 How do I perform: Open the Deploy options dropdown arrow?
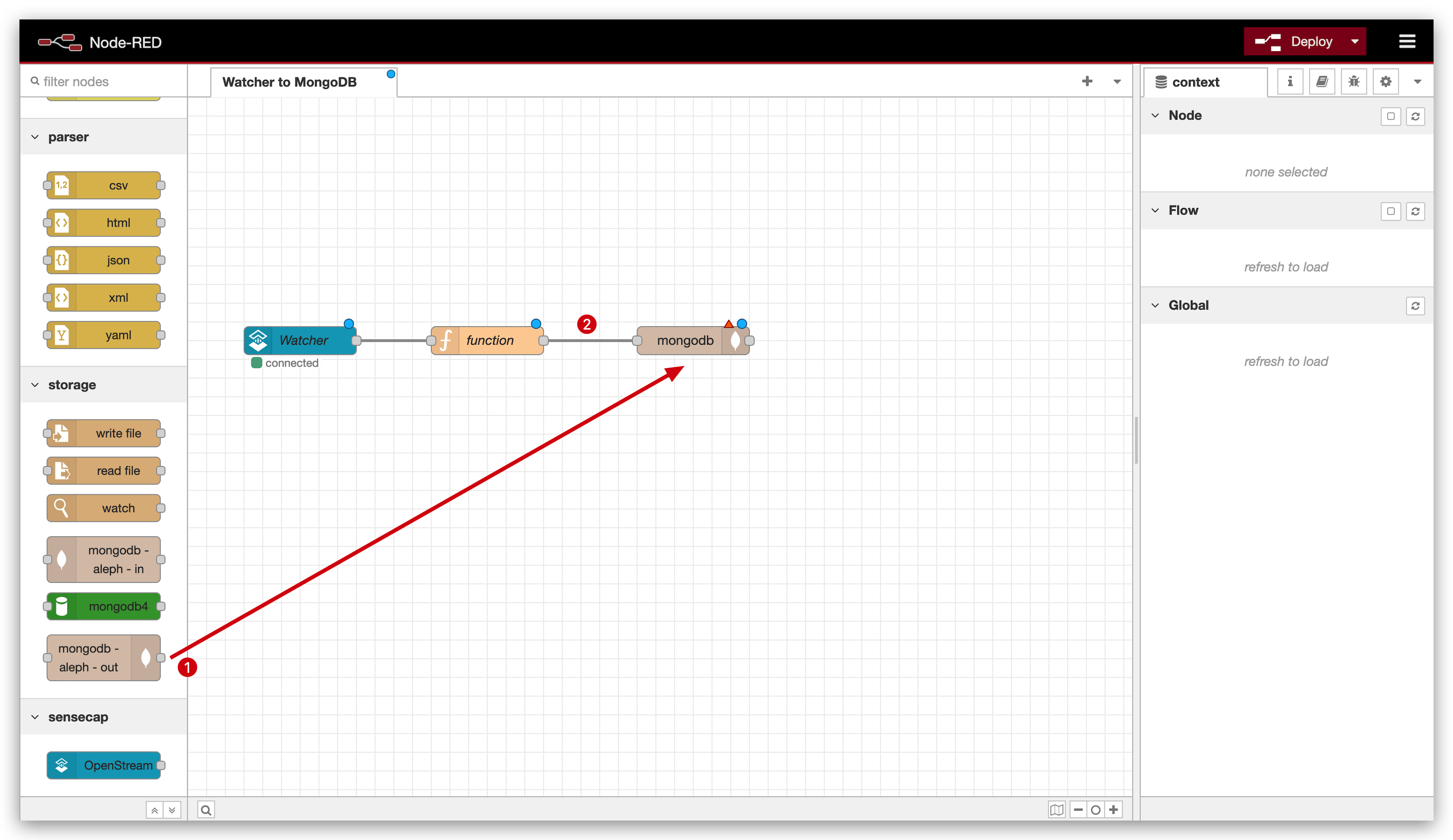click(x=1355, y=41)
